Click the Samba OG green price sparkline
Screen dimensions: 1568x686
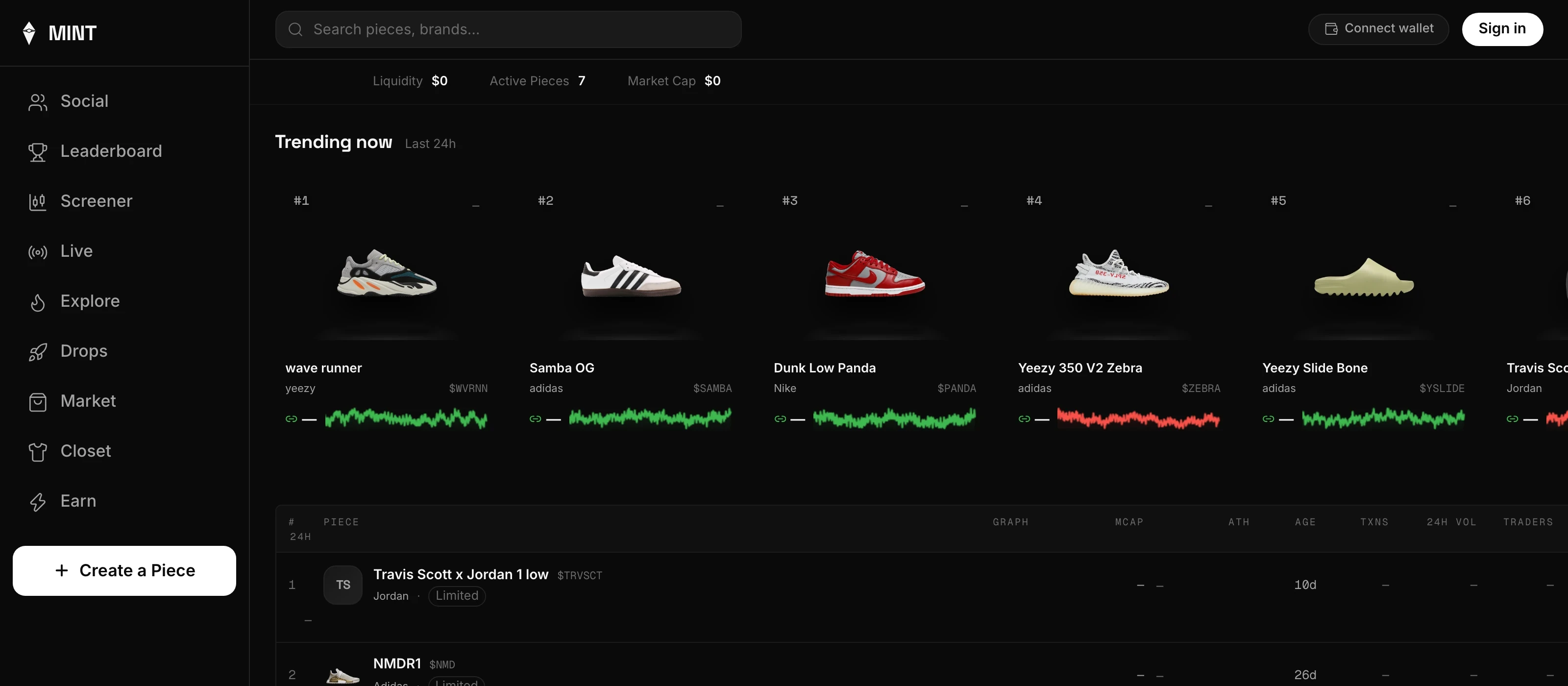pos(650,418)
